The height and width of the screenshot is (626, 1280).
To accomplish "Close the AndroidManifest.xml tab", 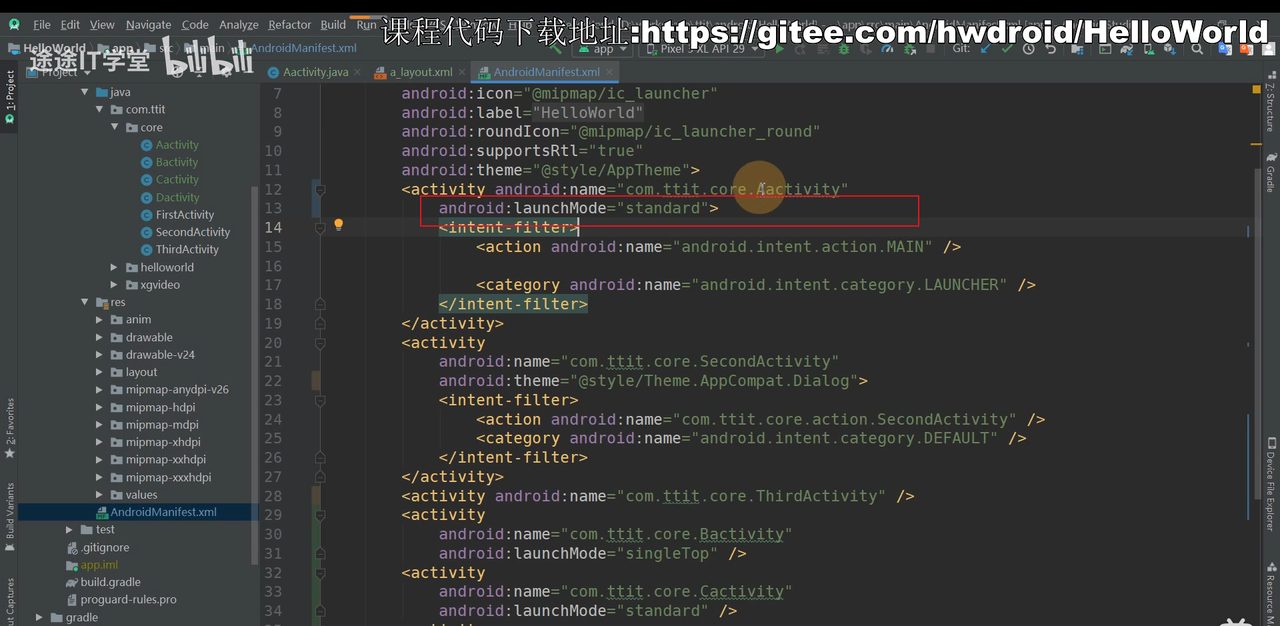I will tap(609, 72).
